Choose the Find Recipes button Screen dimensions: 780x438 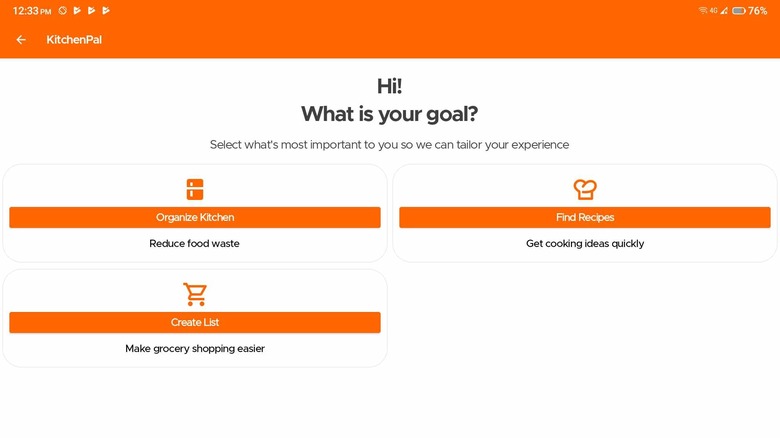[585, 217]
